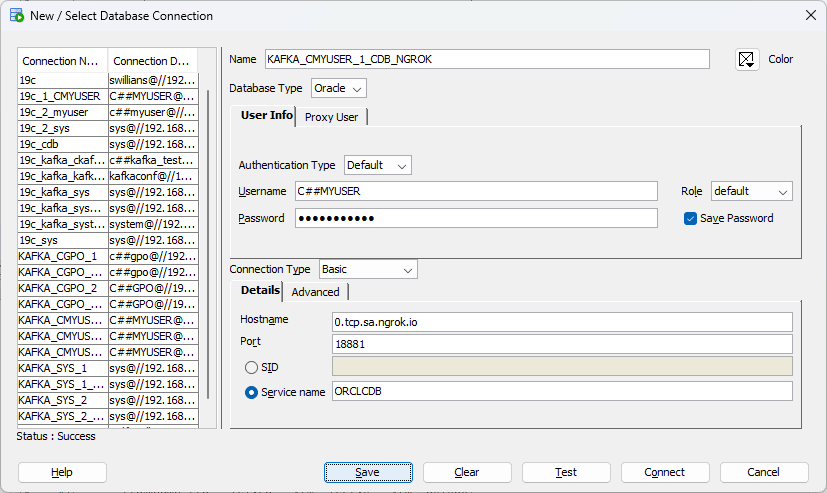Click the Connect button
Viewport: 827px width, 493px height.
[664, 472]
